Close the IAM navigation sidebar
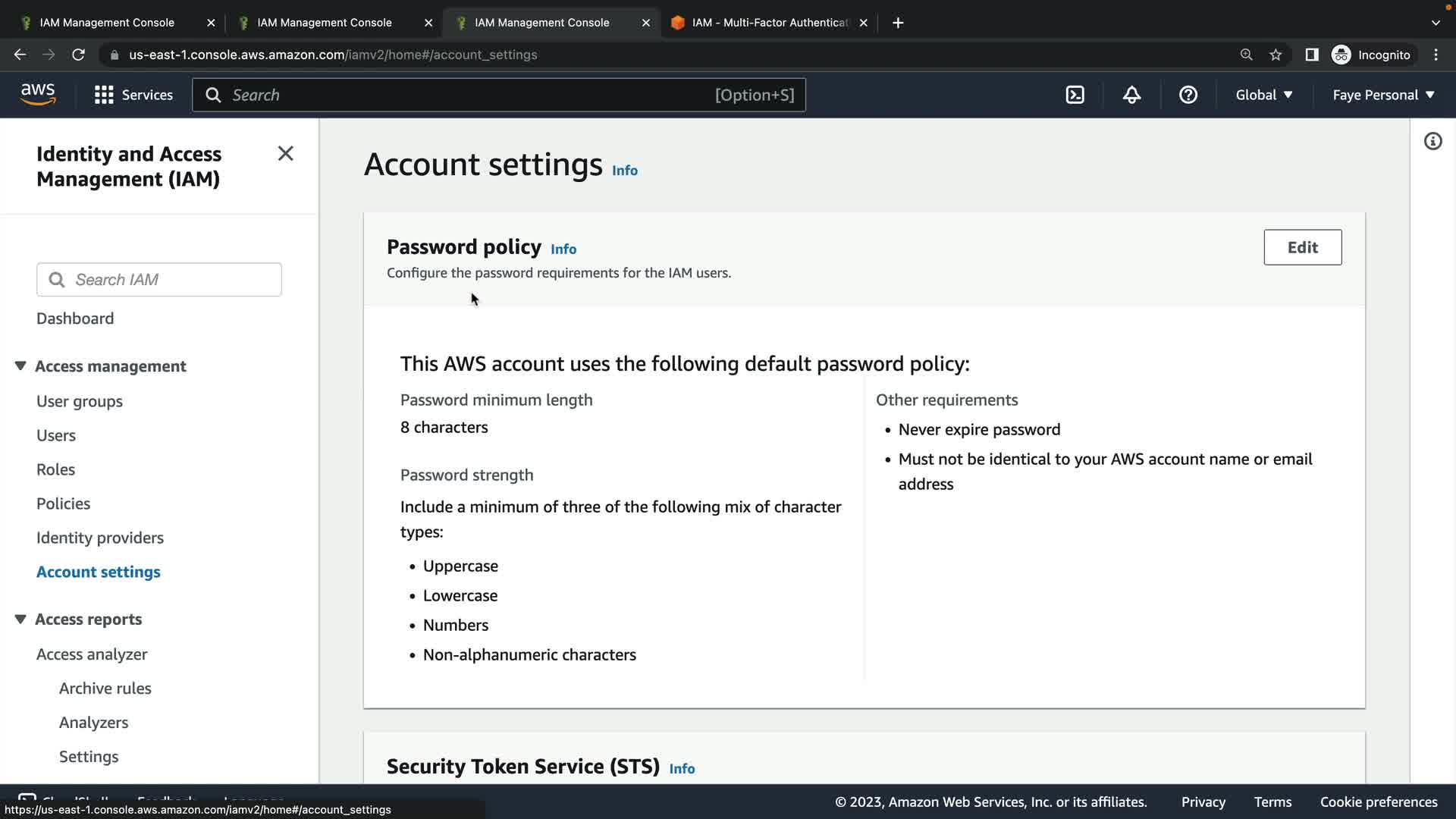 pyautogui.click(x=285, y=154)
